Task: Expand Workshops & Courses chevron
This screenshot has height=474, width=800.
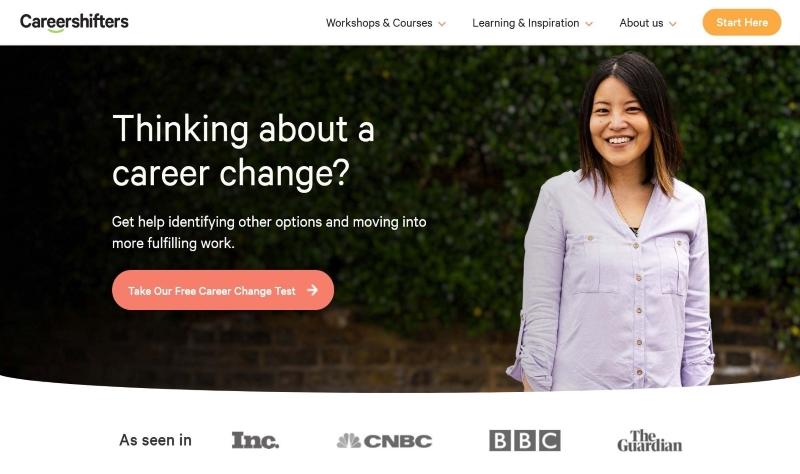Action: pyautogui.click(x=442, y=24)
